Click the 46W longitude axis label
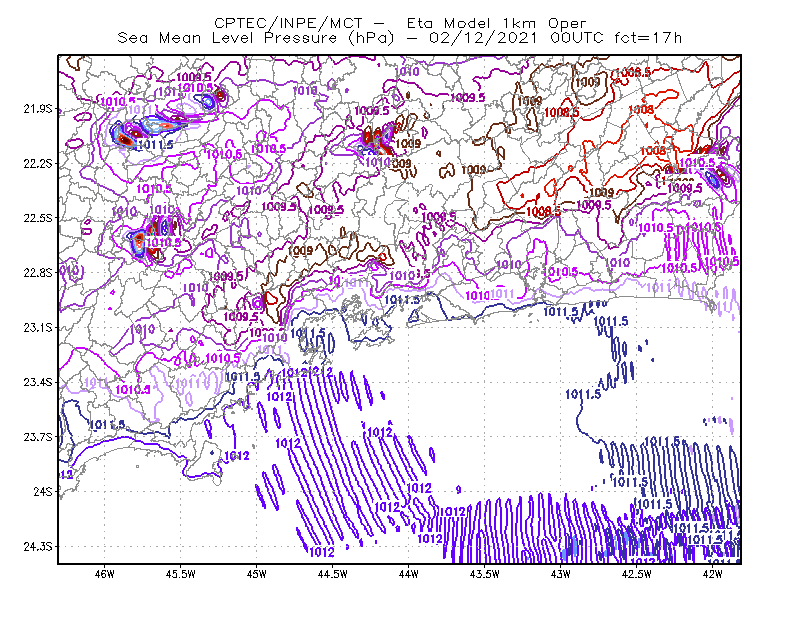Screen dimensions: 800x618 (x=105, y=574)
